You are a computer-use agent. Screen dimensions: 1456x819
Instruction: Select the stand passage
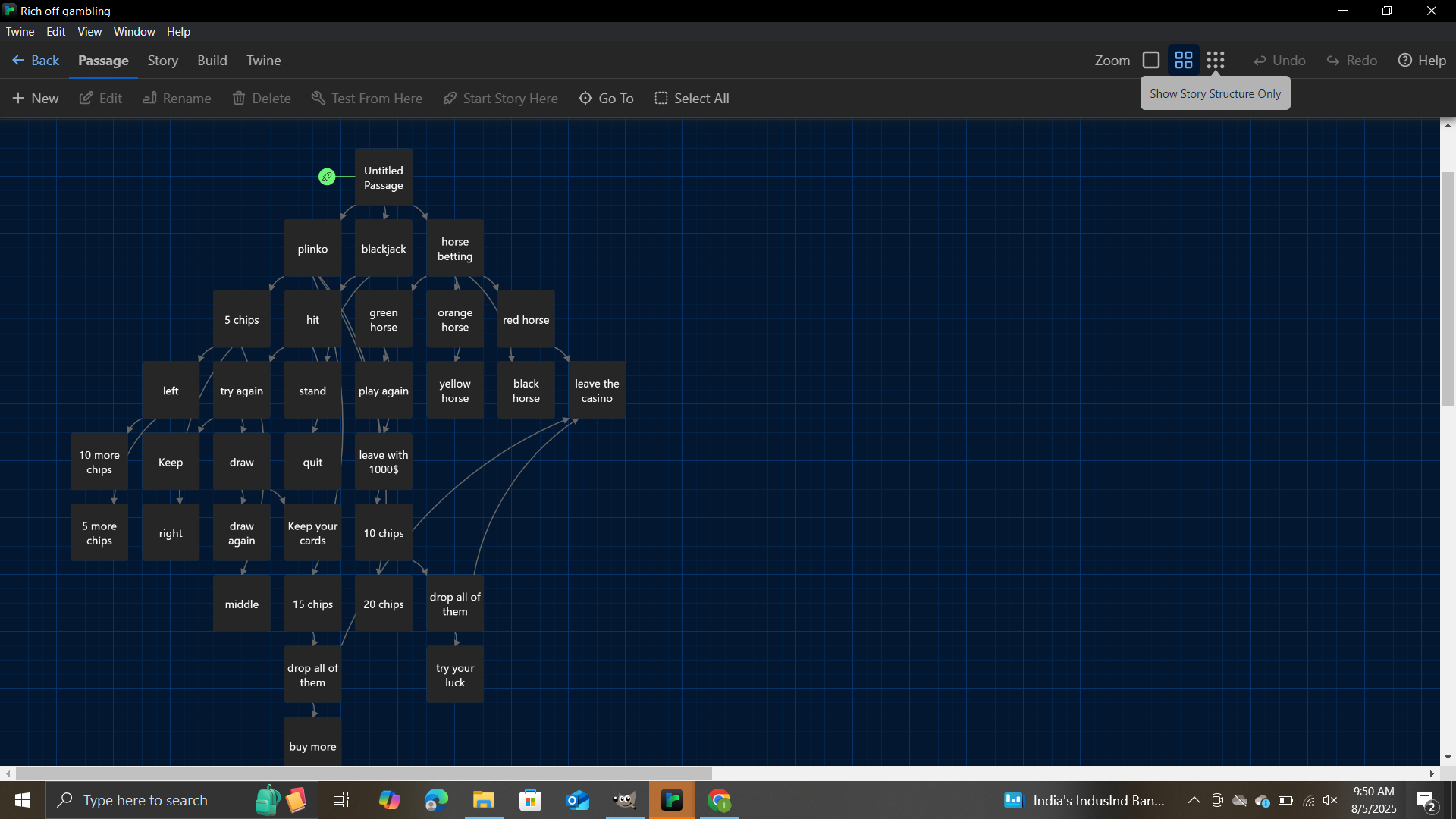[x=312, y=391]
